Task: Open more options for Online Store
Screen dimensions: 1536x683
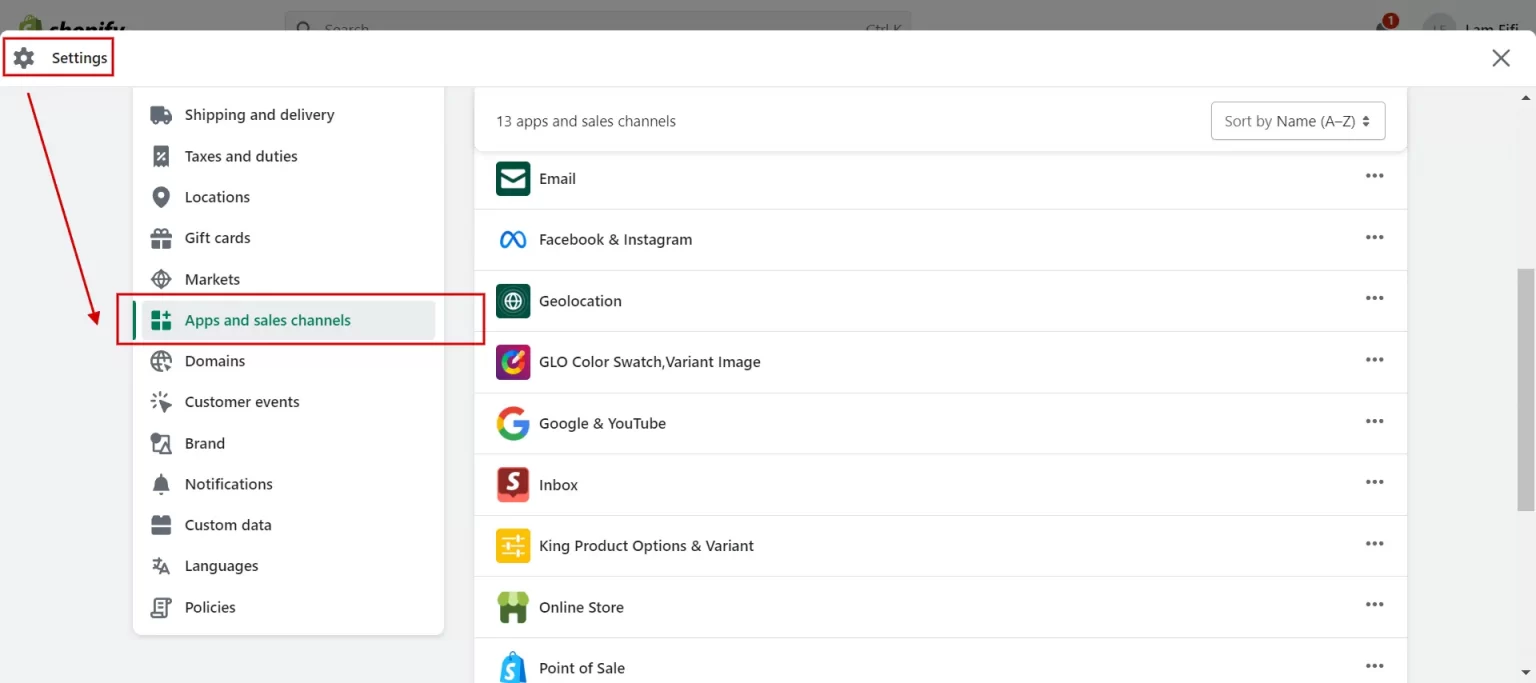Action: [1375, 604]
